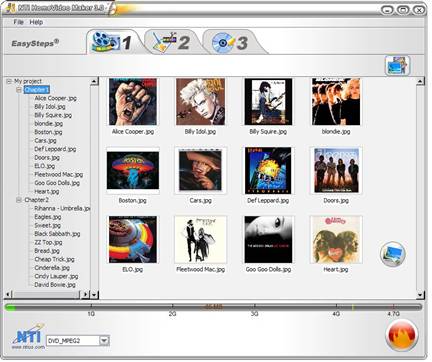Open the Help menu
Image resolution: width=432 pixels, height=362 pixels.
36,22
